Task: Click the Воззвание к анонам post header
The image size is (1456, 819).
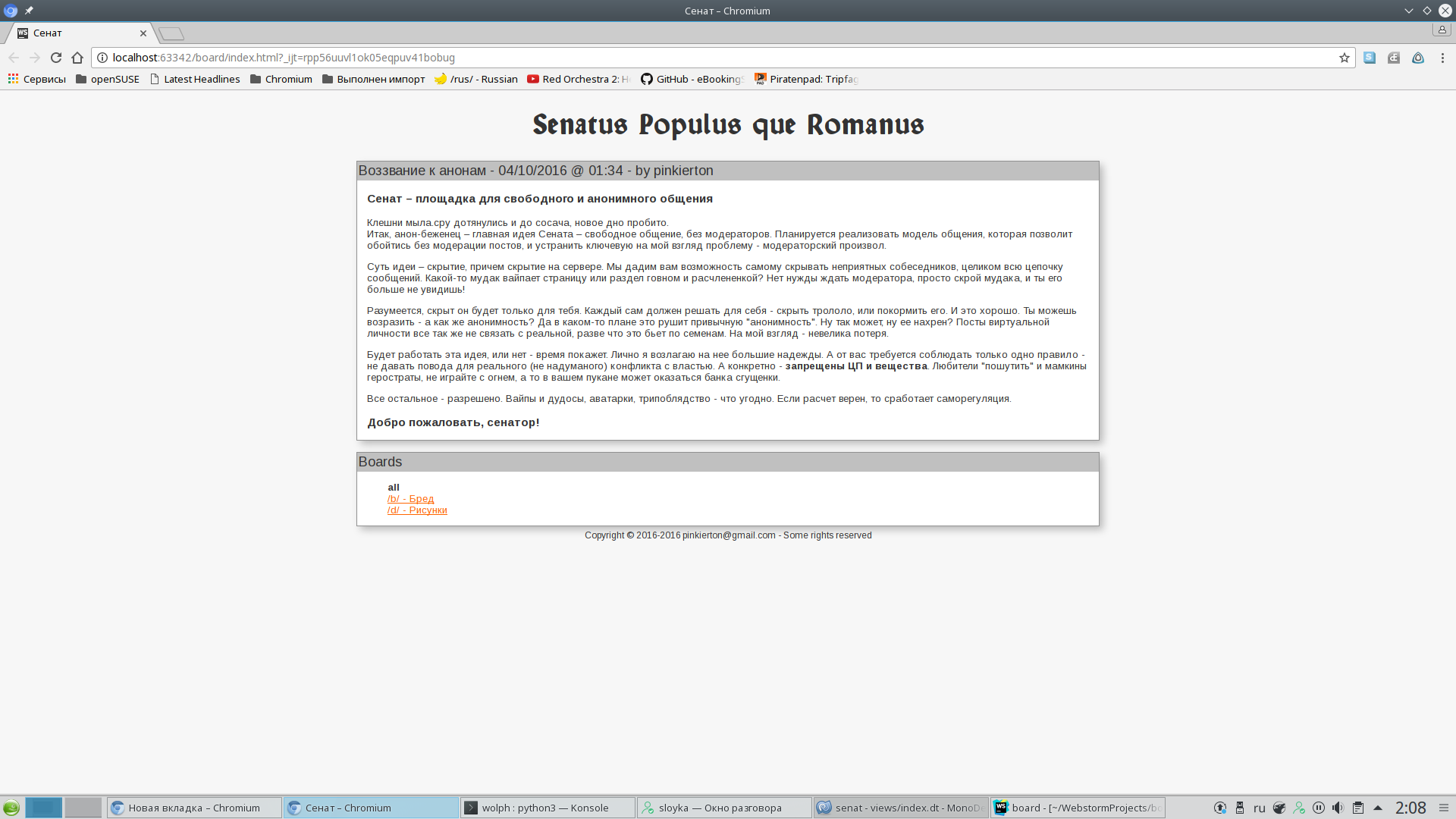Action: 728,171
